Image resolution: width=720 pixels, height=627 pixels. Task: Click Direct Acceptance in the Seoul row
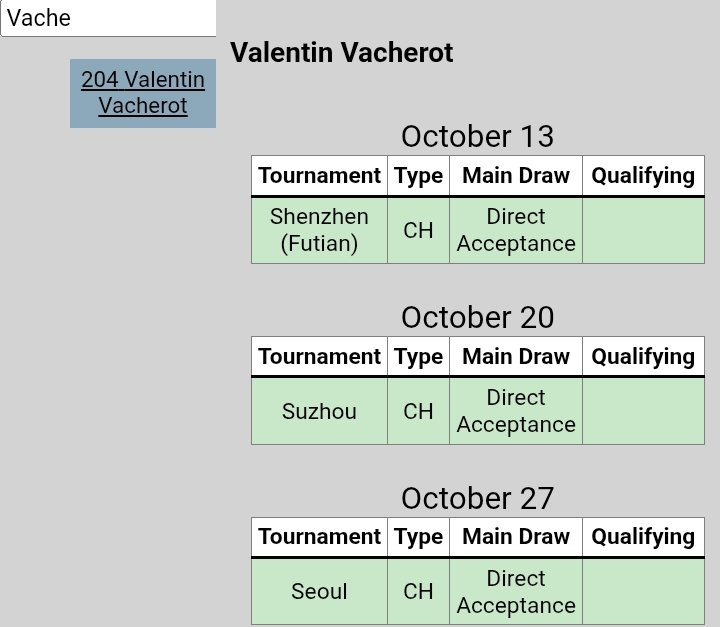click(x=516, y=592)
